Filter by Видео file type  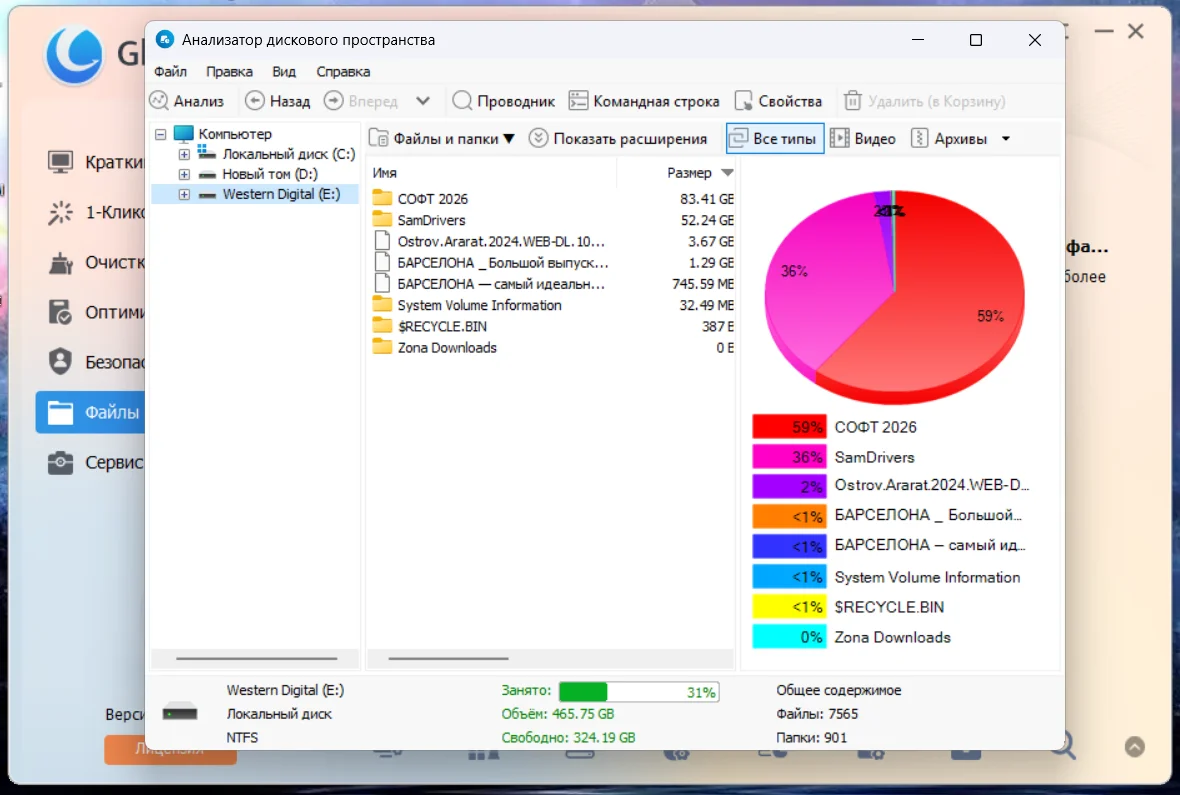[862, 139]
